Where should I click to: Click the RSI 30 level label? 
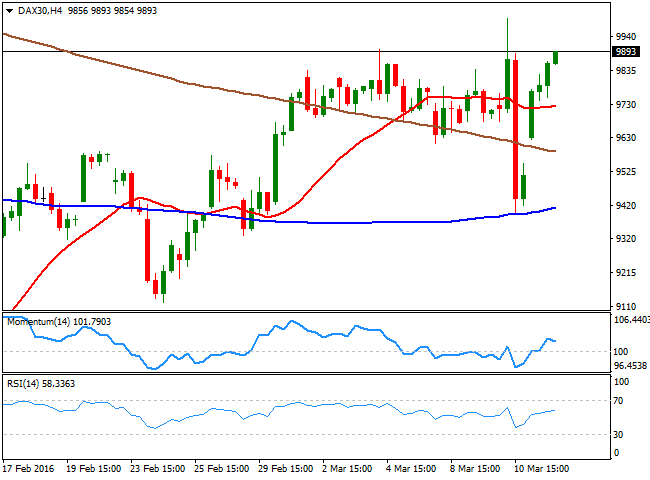tap(618, 434)
